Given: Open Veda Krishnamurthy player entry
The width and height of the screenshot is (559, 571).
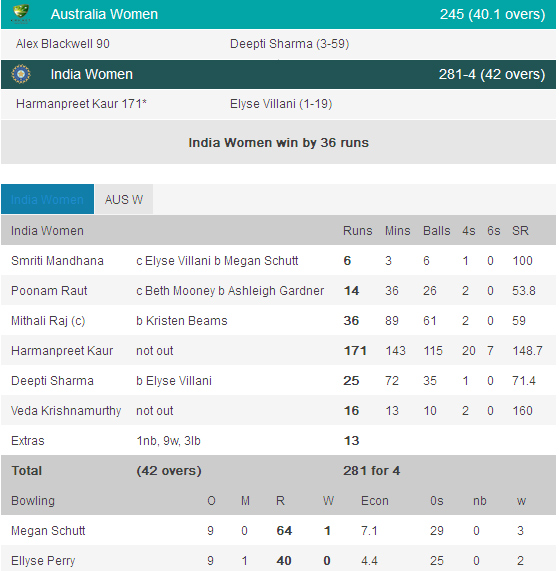Looking at the screenshot, I should point(66,411).
